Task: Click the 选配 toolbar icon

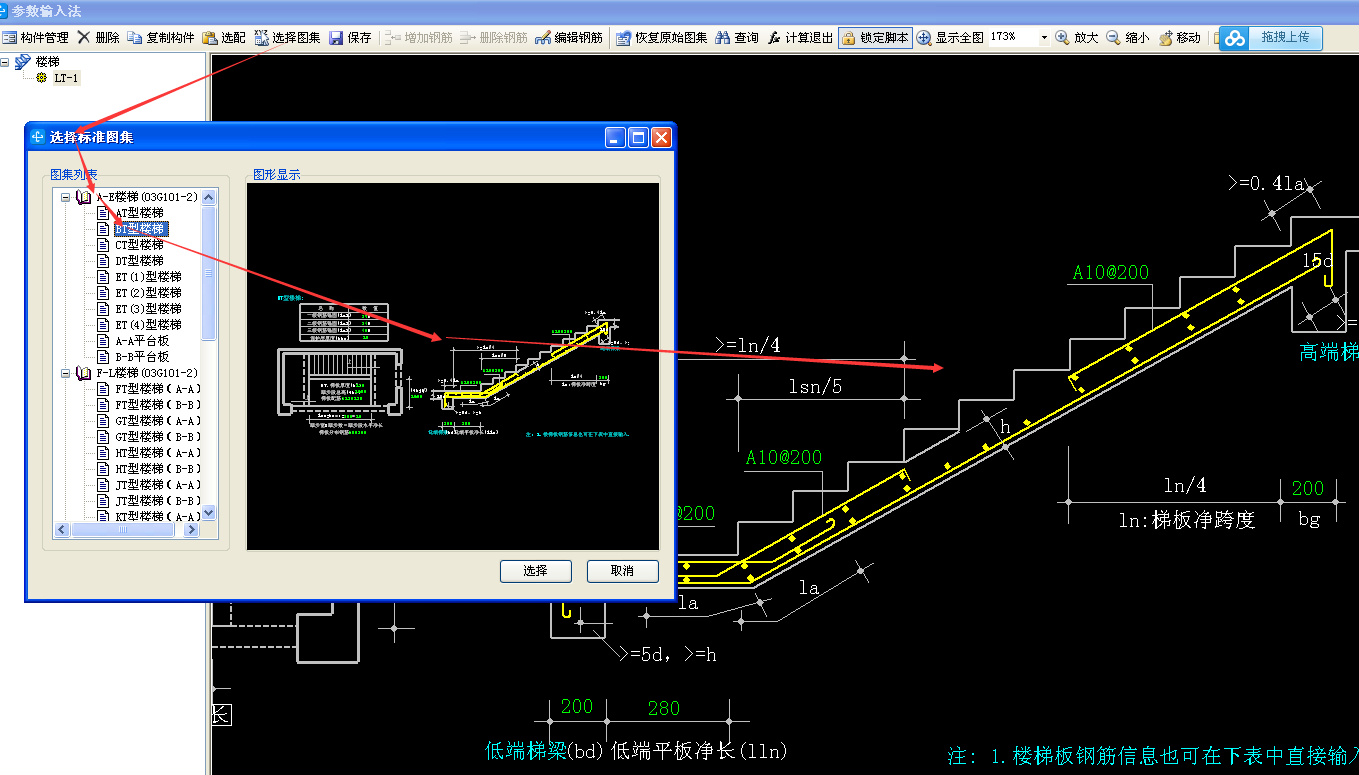Action: 223,38
